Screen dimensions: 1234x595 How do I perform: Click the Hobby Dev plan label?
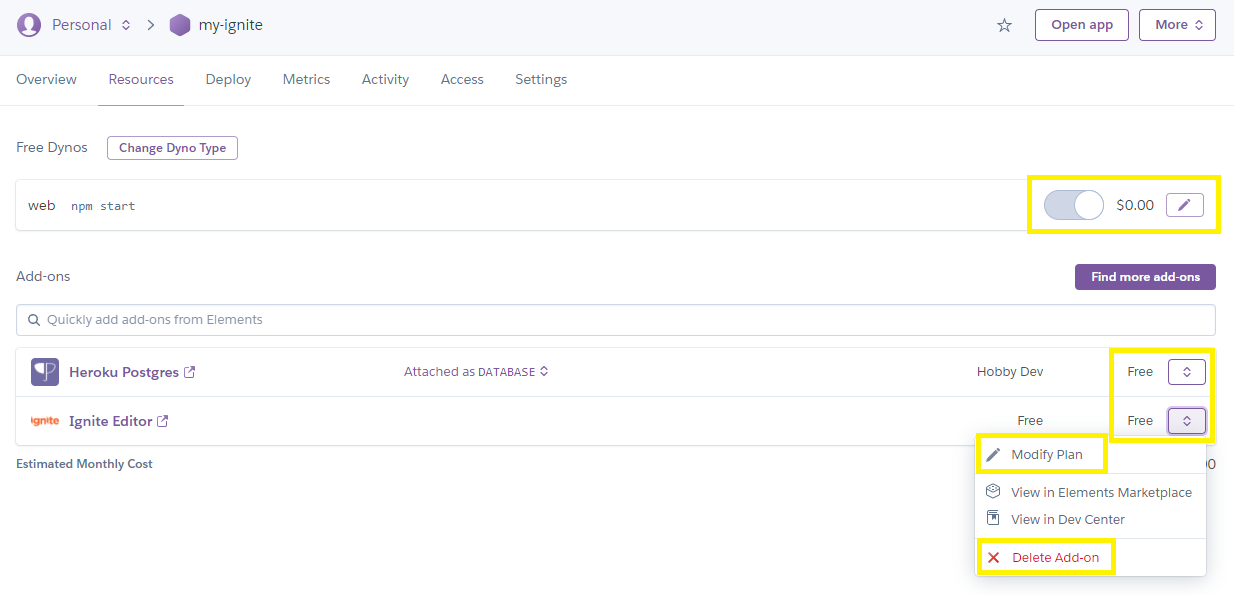(x=1010, y=372)
